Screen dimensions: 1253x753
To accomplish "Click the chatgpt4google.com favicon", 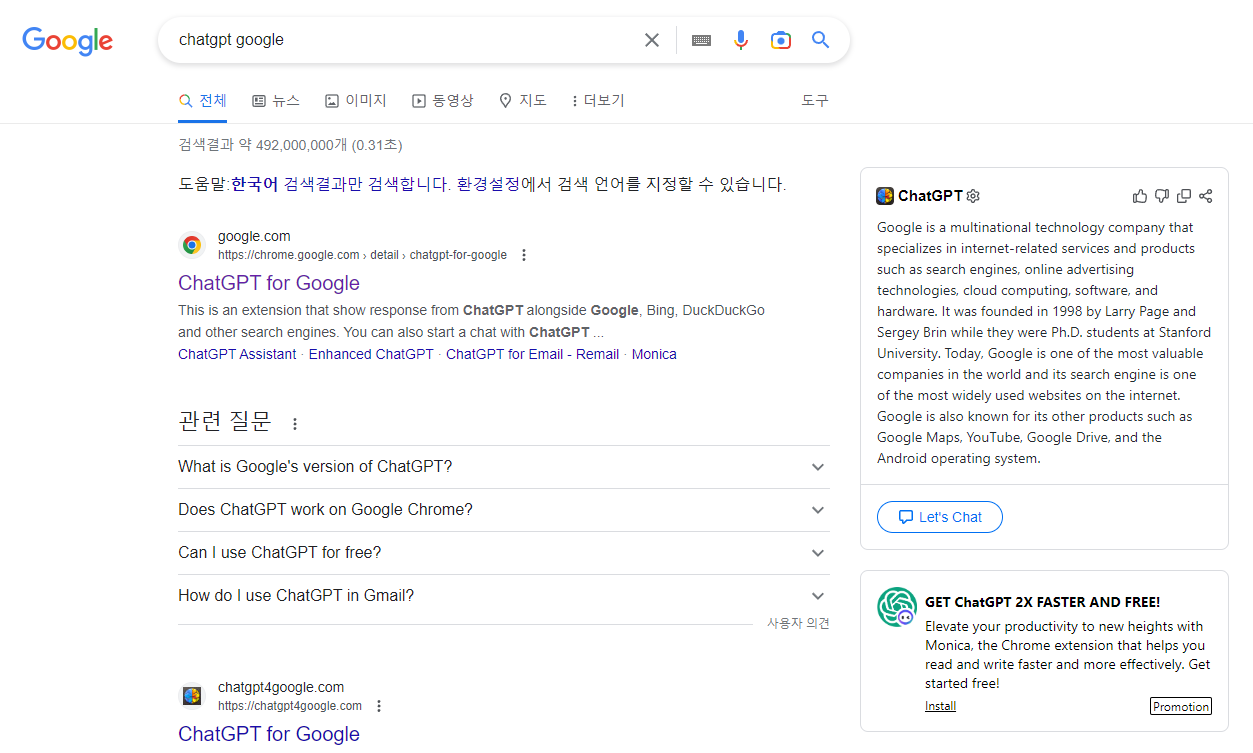I will [192, 696].
